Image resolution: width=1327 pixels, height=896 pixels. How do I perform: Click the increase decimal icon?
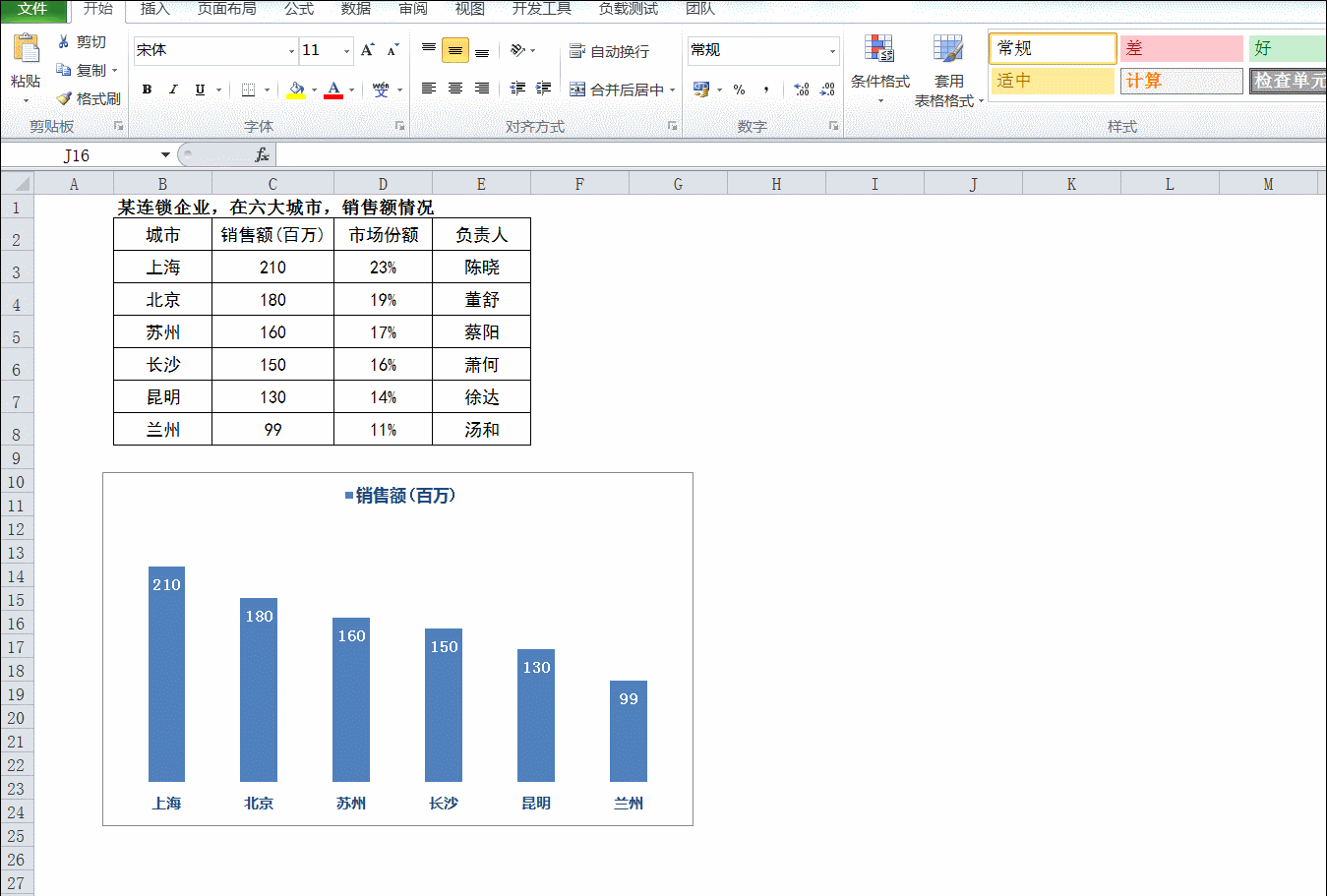coord(802,90)
